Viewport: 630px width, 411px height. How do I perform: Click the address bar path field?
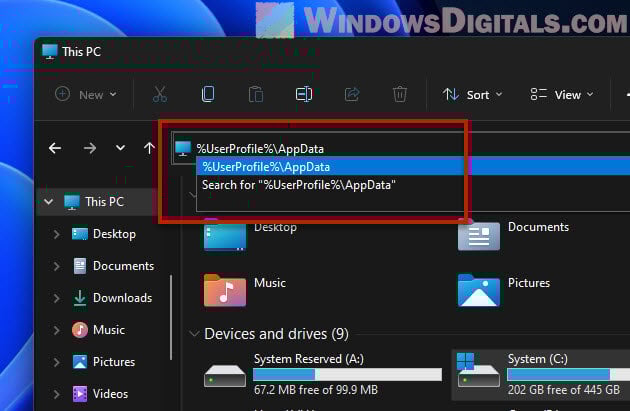coord(401,149)
